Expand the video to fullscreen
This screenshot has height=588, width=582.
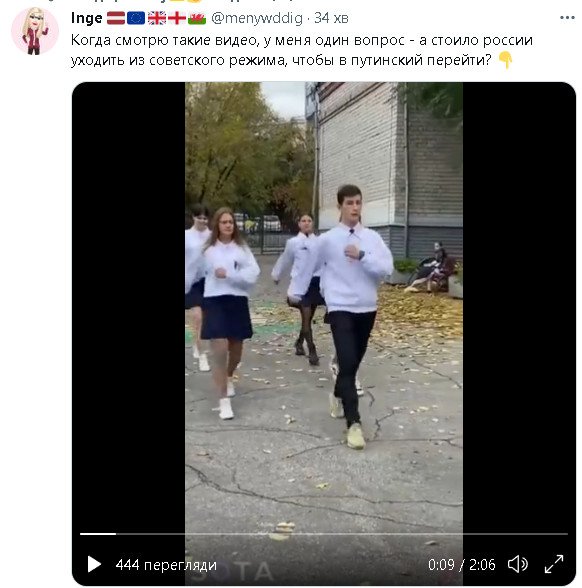554,564
